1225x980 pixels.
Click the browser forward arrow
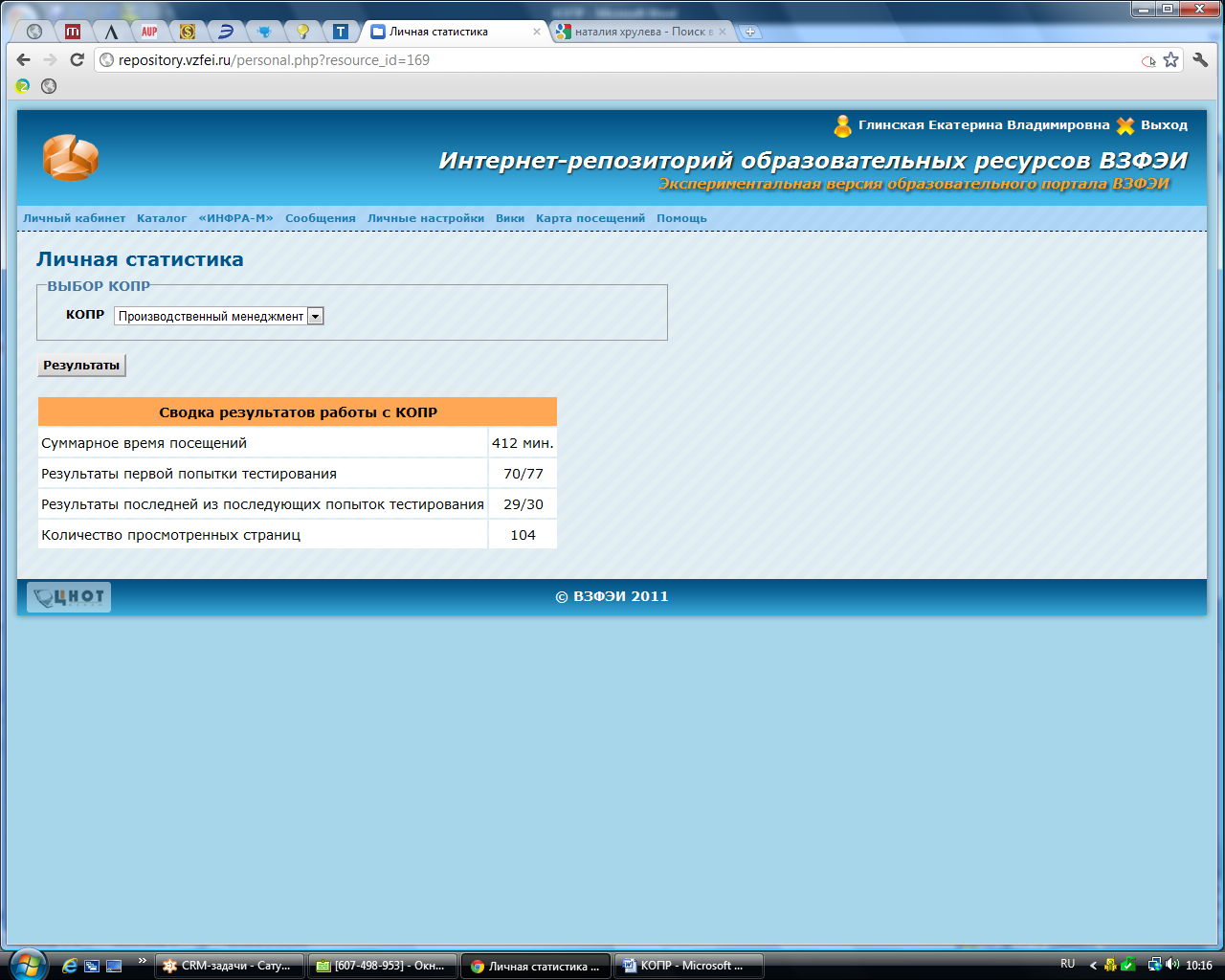(x=51, y=60)
